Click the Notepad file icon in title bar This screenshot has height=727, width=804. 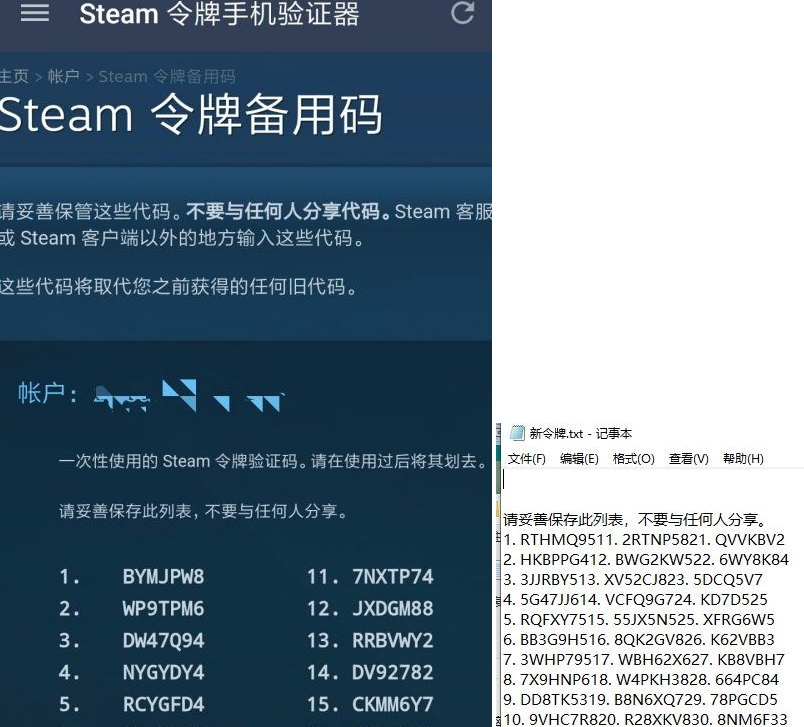coord(517,433)
